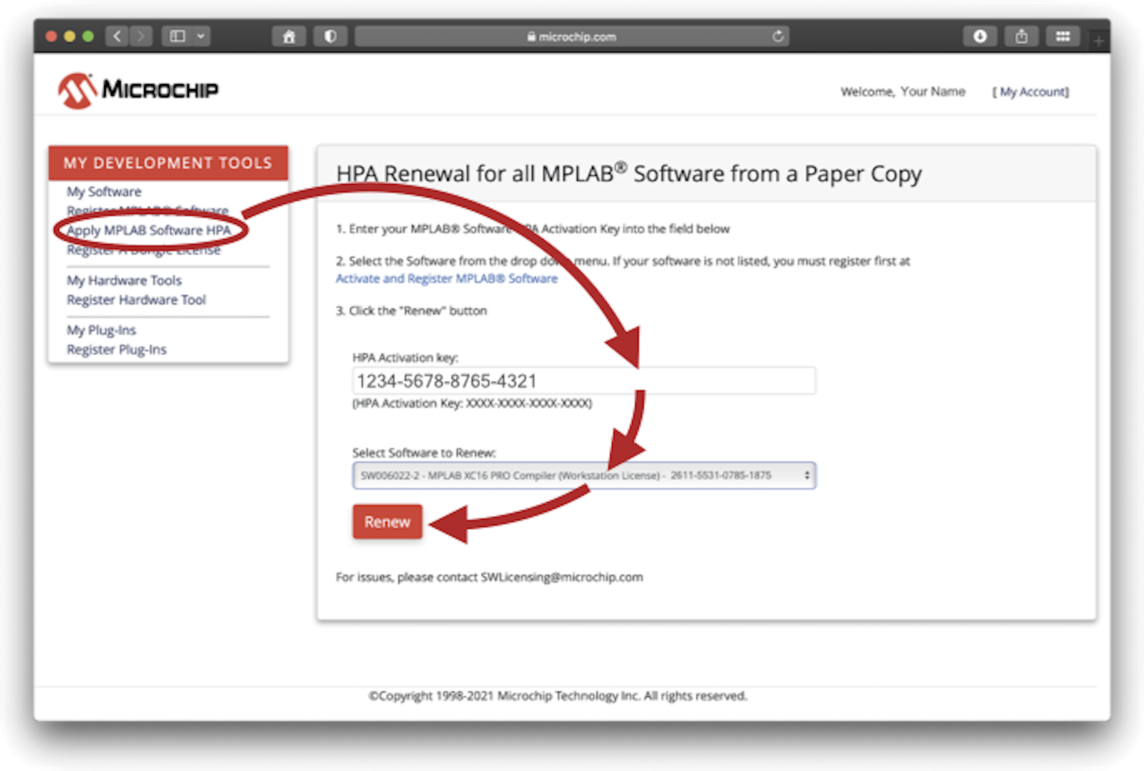Click the Safari forward arrow
The image size is (1144, 771).
(x=141, y=36)
